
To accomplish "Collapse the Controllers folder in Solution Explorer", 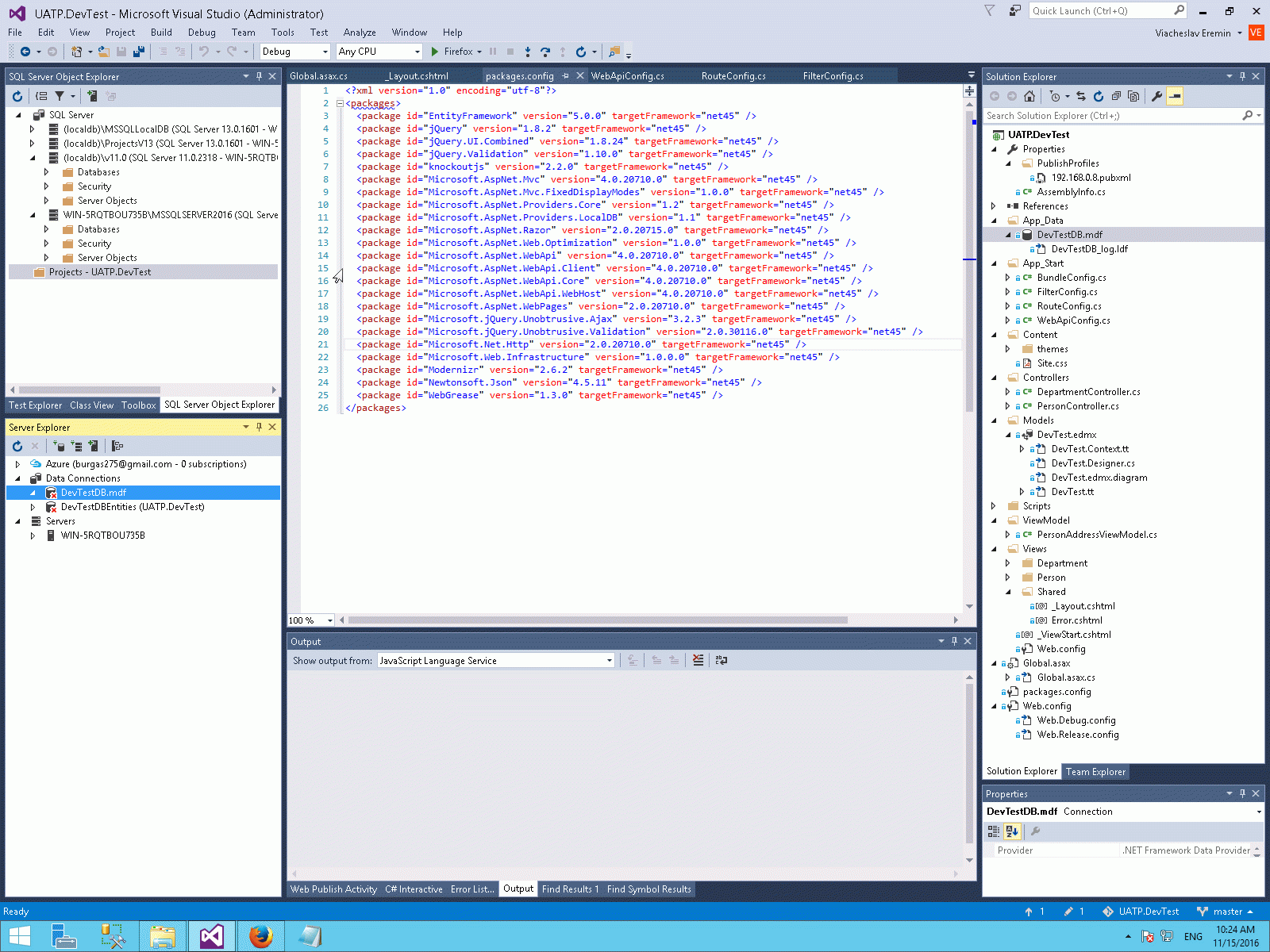I will (x=994, y=378).
